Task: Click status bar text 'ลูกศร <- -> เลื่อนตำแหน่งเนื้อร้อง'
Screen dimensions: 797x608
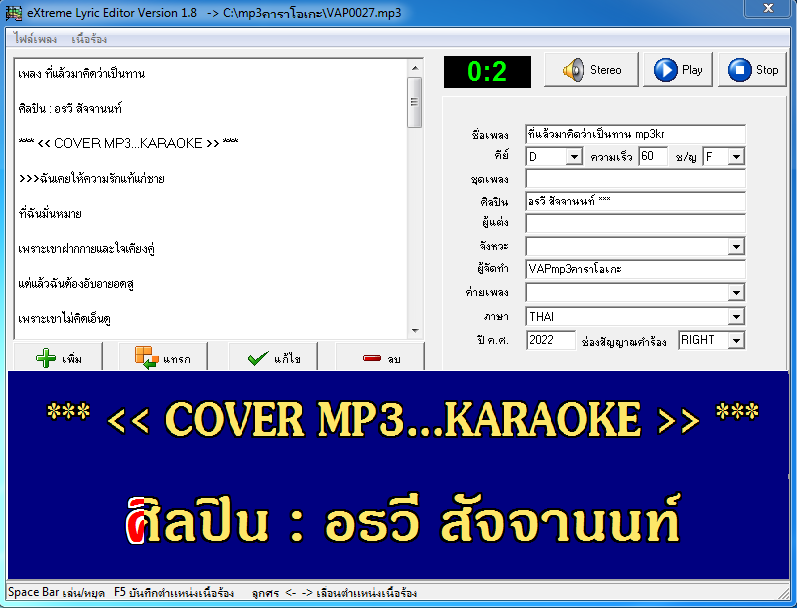Action: point(334,593)
